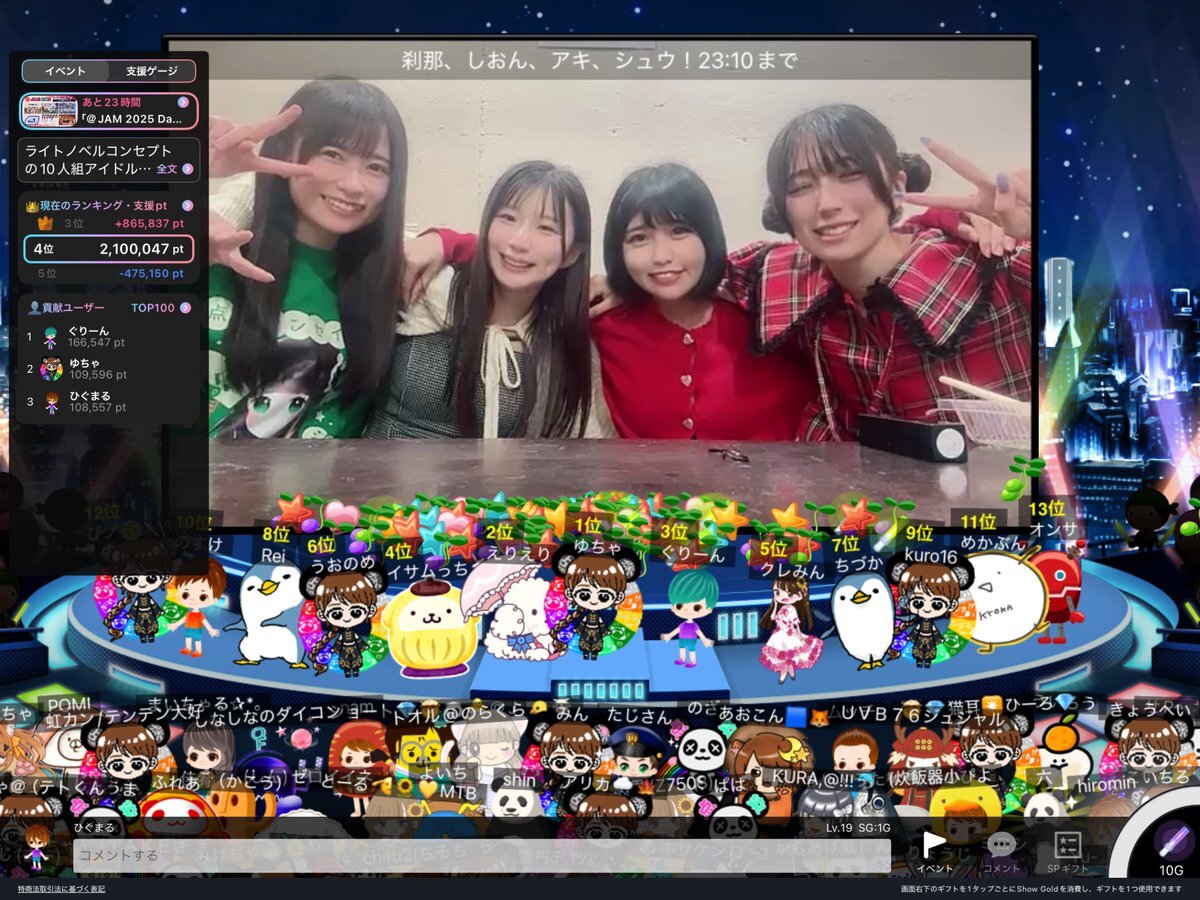Open event details arrow next to あと23時間
Viewport: 1200px width, 900px height.
(184, 102)
